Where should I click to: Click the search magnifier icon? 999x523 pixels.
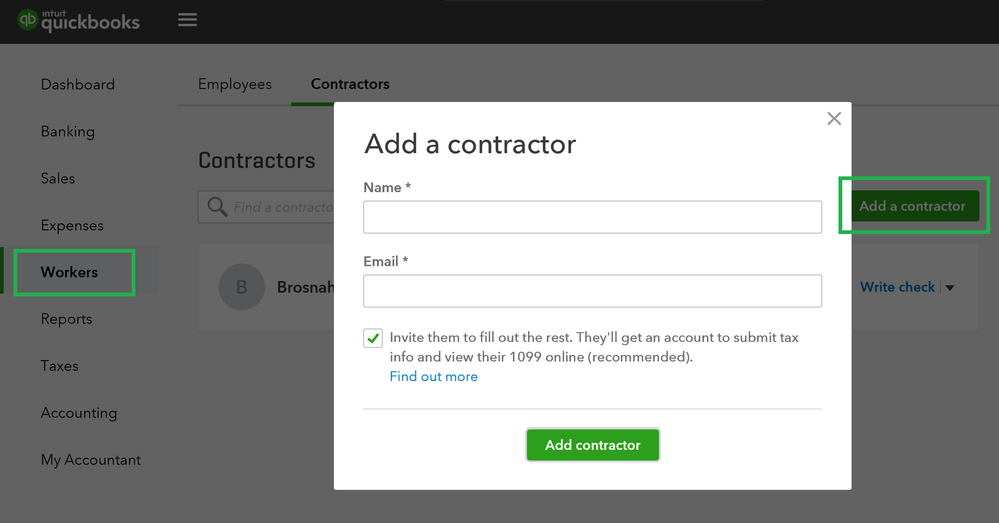coord(217,207)
